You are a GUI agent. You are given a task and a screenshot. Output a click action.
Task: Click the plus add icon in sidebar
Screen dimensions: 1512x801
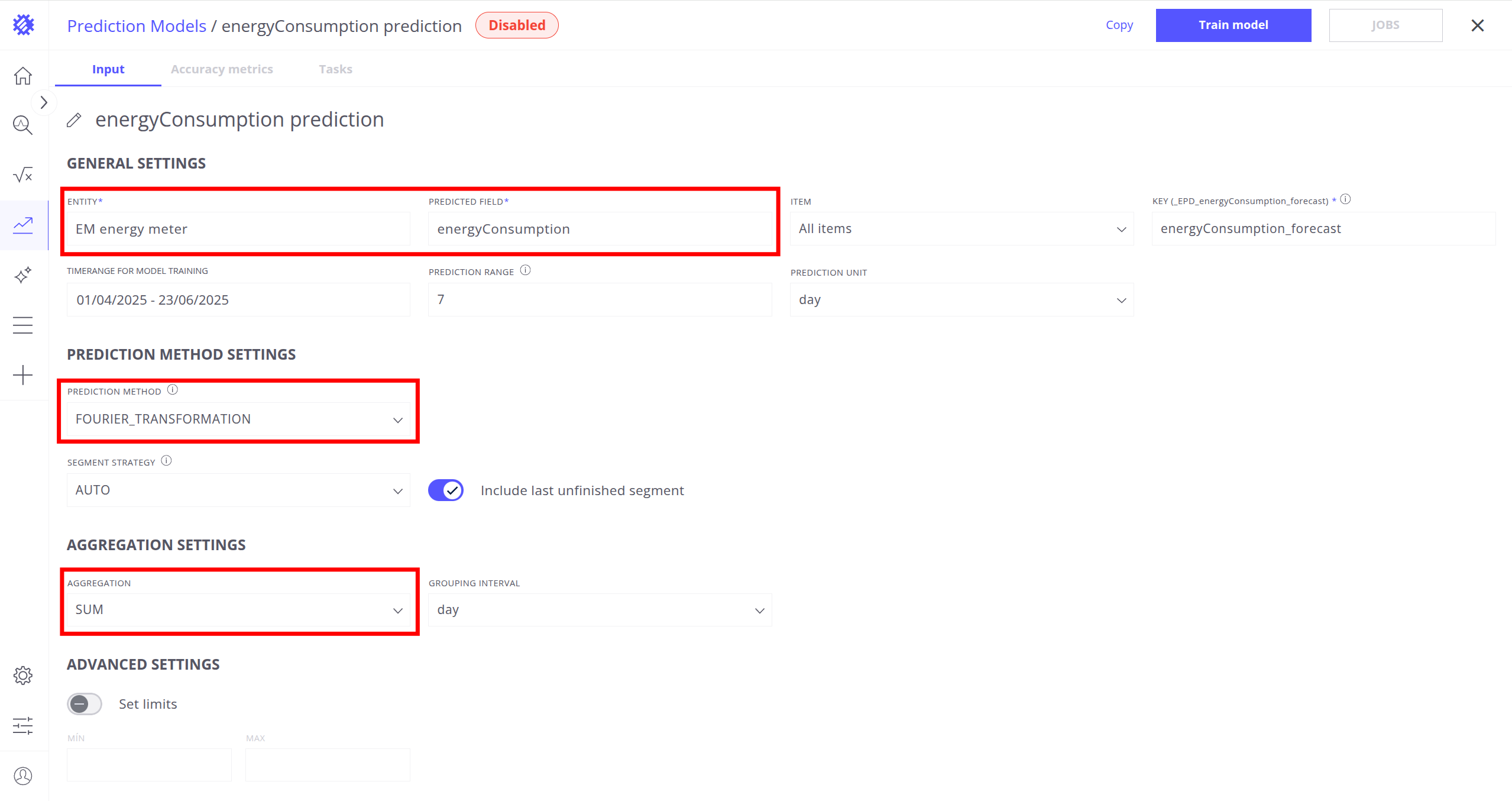coord(23,375)
